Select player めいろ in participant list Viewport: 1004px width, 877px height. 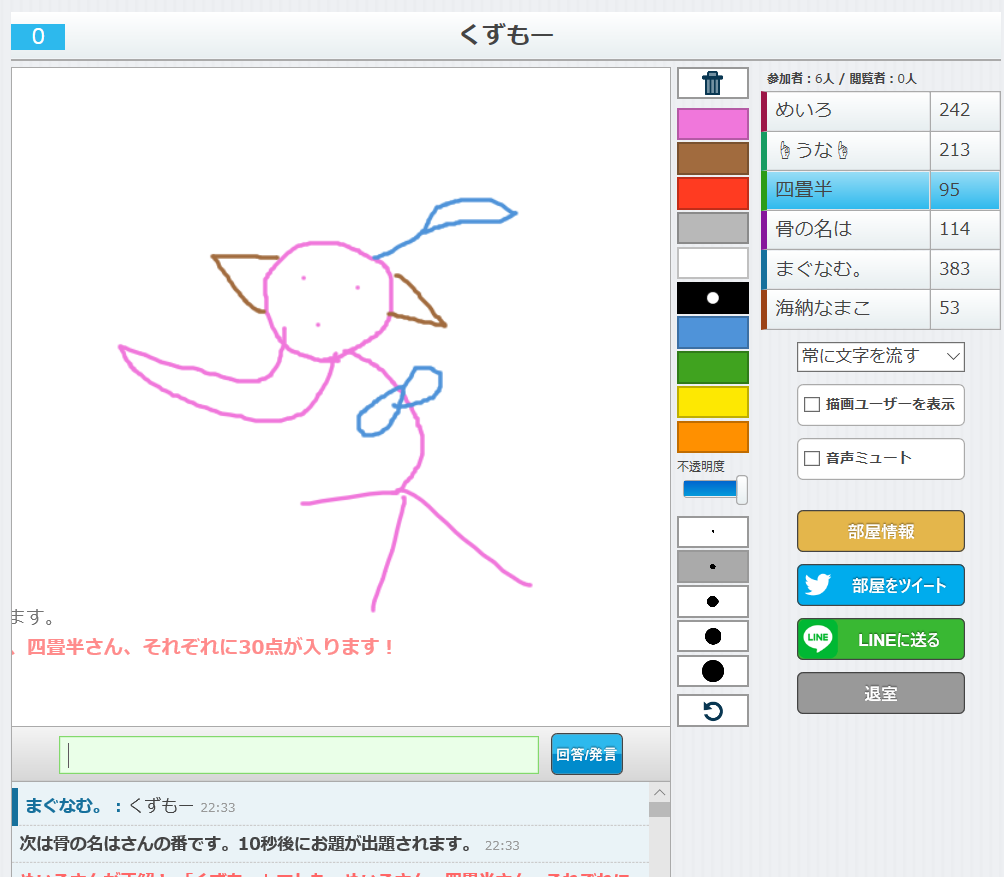click(846, 111)
